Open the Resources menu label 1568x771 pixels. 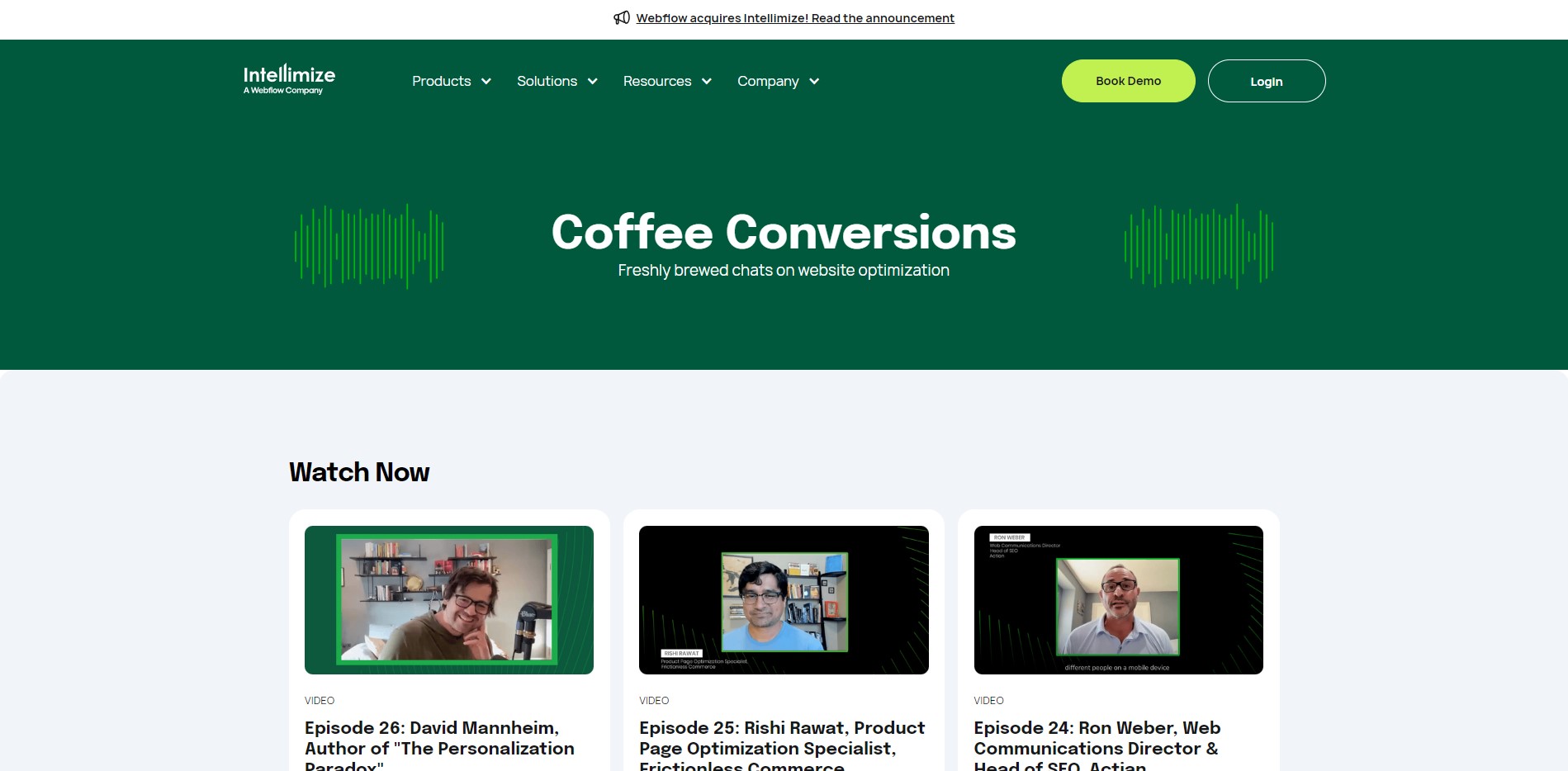(657, 81)
